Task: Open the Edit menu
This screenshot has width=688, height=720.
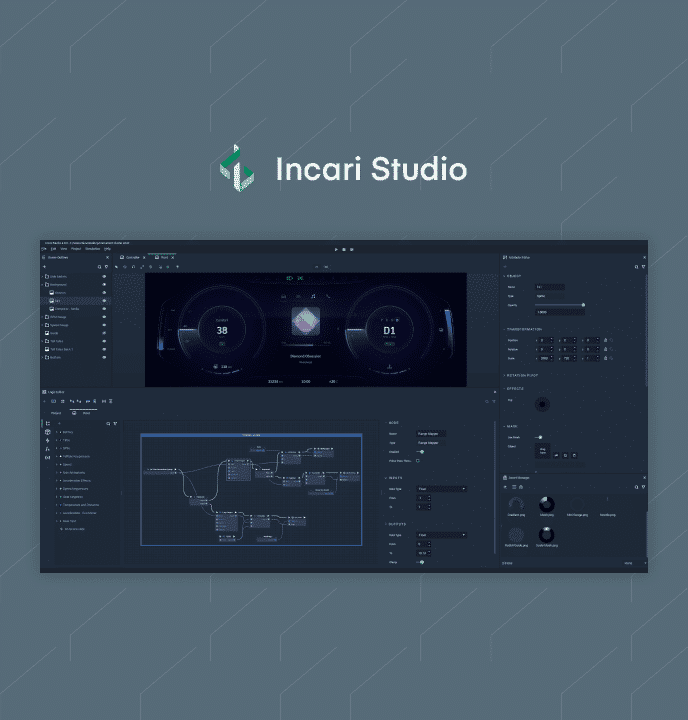Action: 53,249
